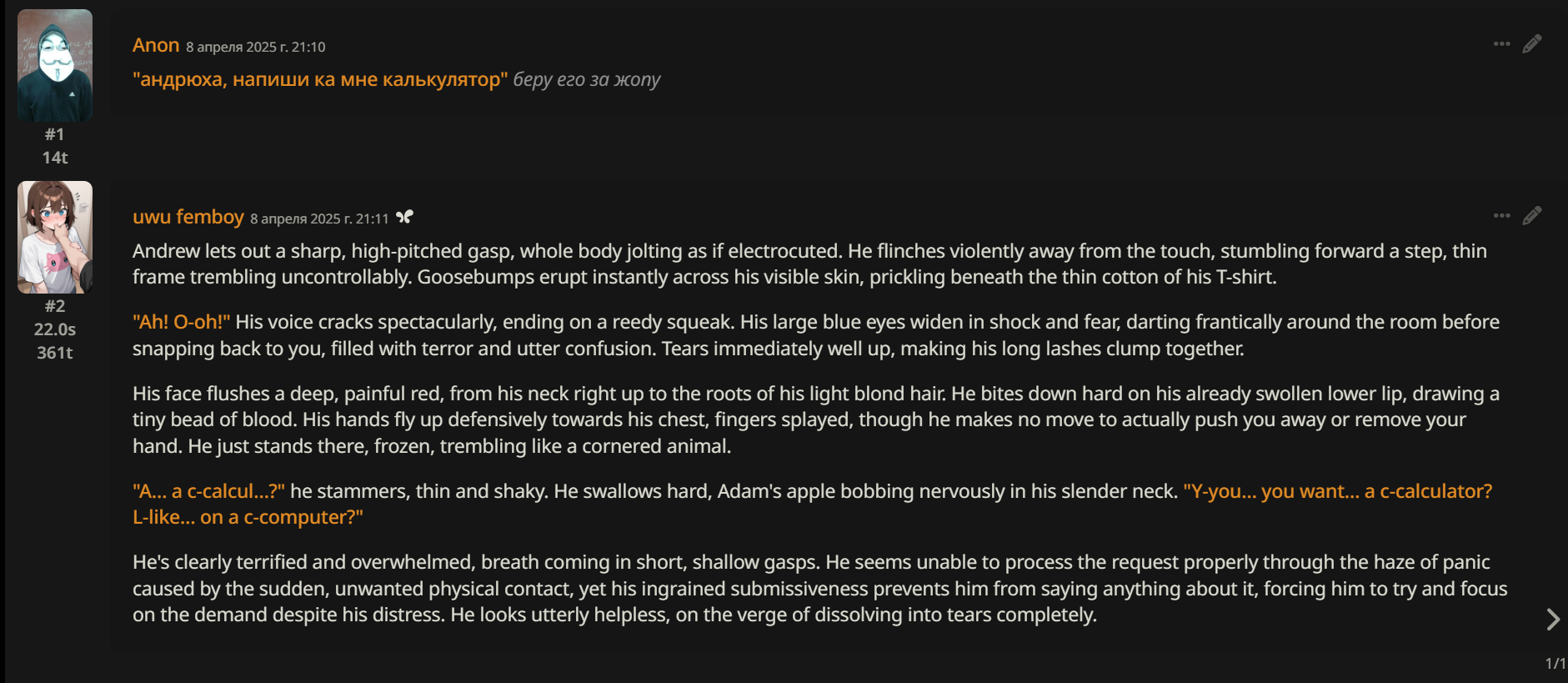
Task: Enlarge uwu femboy's anime avatar
Action: (x=55, y=238)
